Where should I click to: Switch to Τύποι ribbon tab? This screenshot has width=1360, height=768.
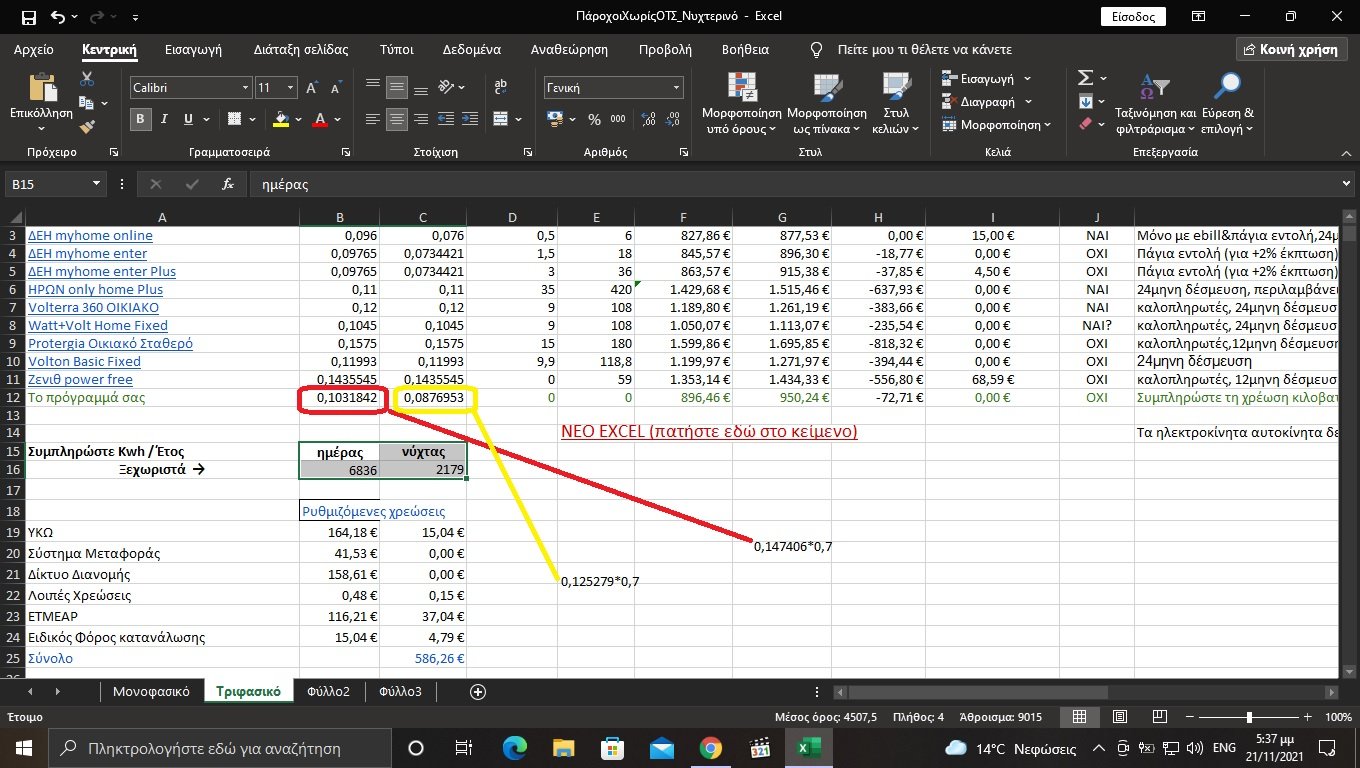[397, 49]
